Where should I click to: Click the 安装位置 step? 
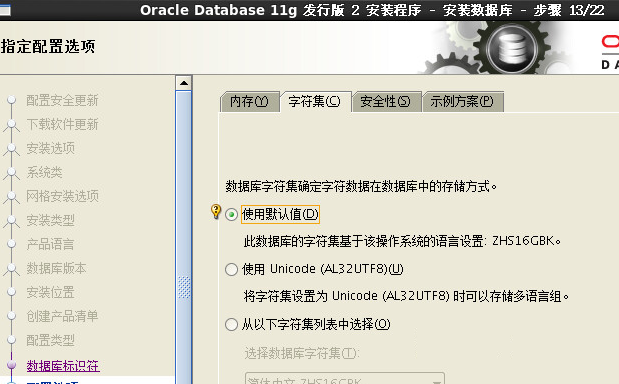(50, 292)
